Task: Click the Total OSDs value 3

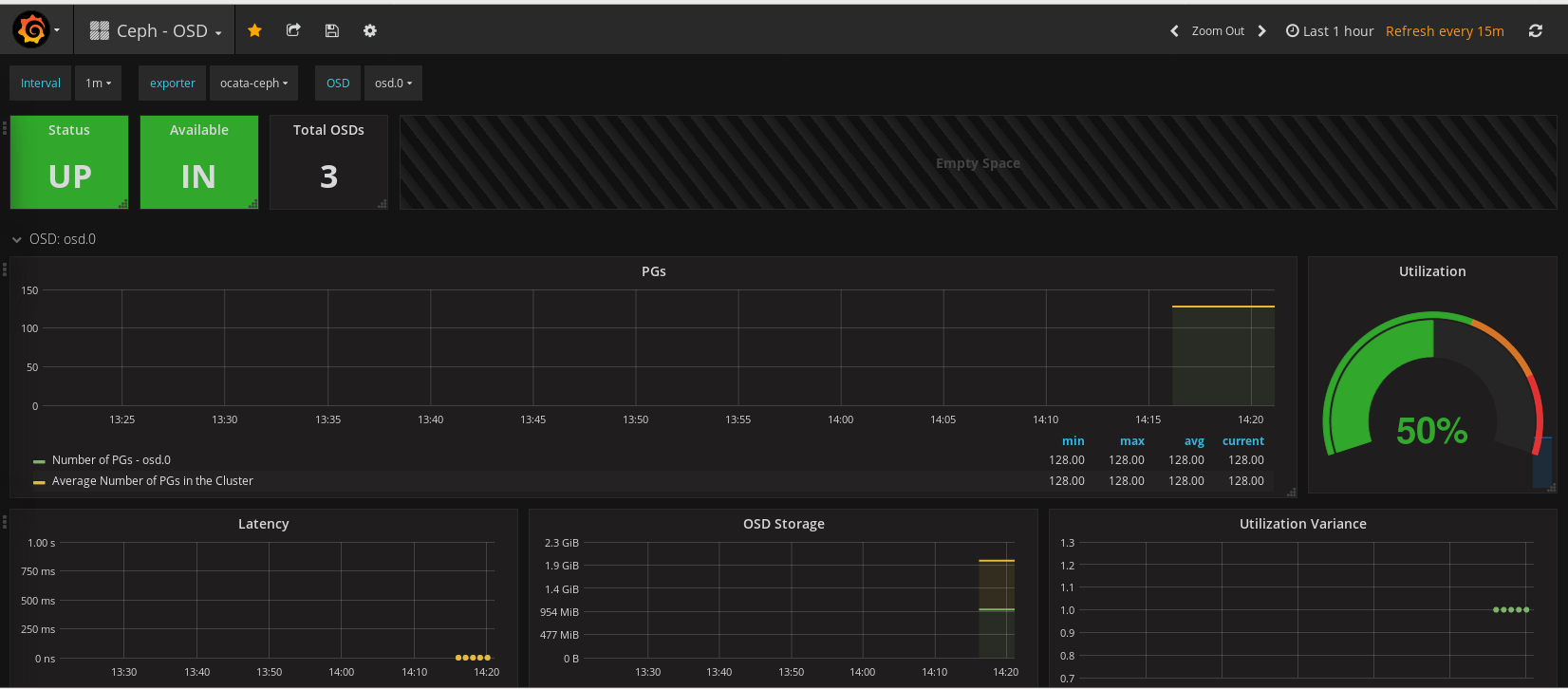Action: pos(328,177)
